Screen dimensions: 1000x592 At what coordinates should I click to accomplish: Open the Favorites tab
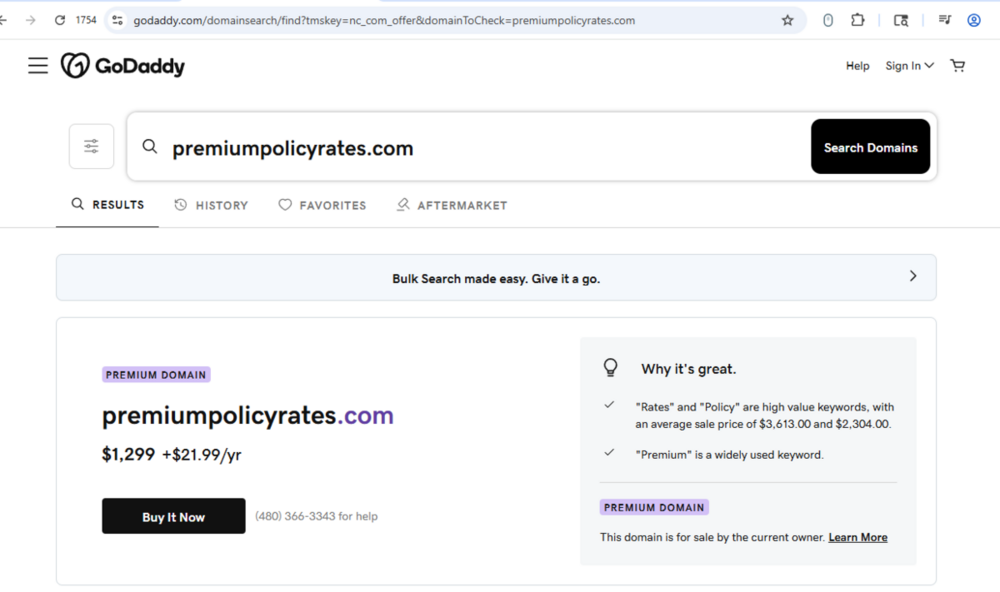point(322,205)
